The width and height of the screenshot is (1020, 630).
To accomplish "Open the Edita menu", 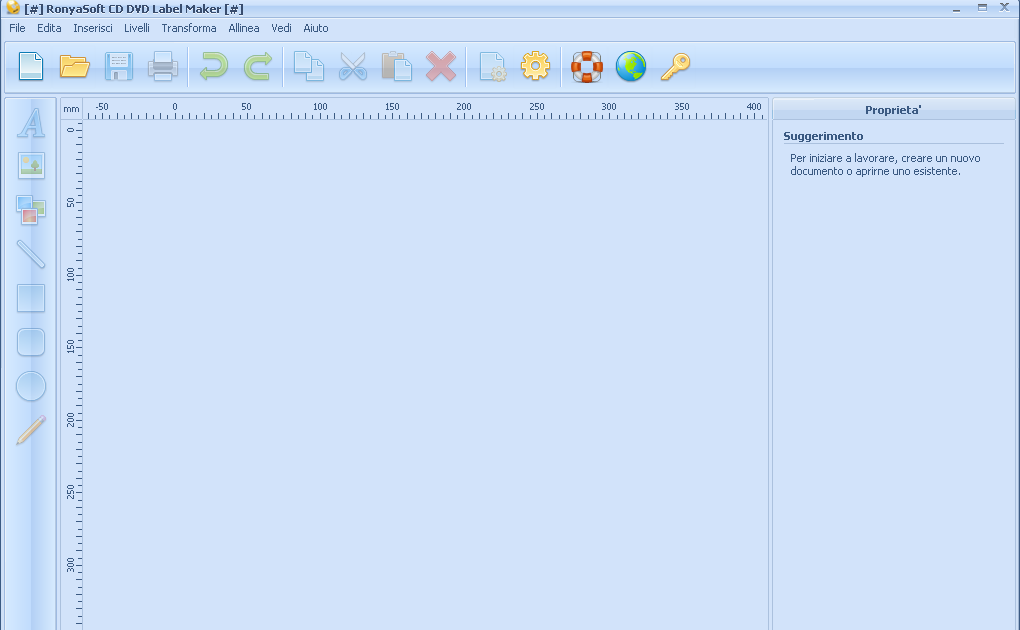I will [x=49, y=28].
